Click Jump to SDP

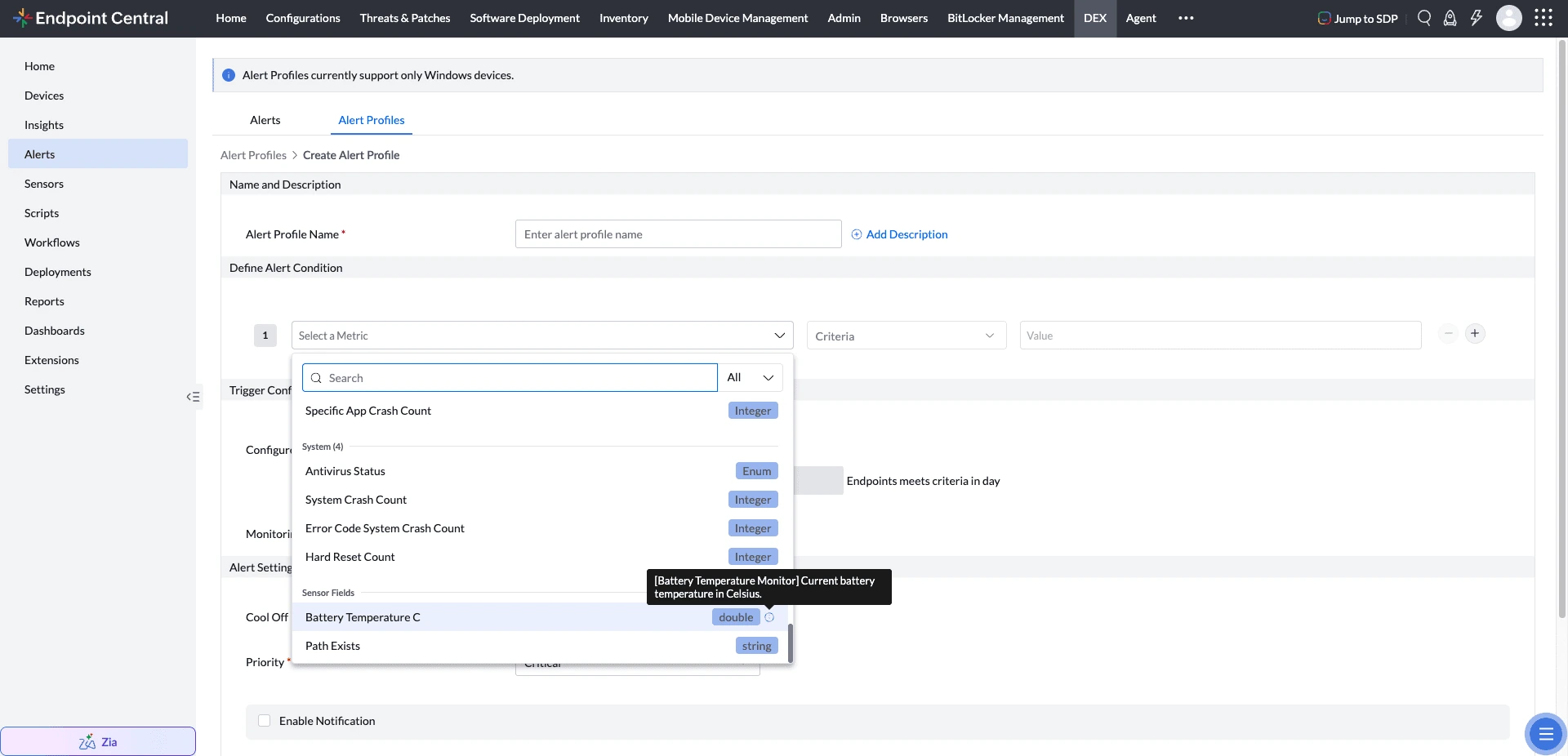(1357, 18)
